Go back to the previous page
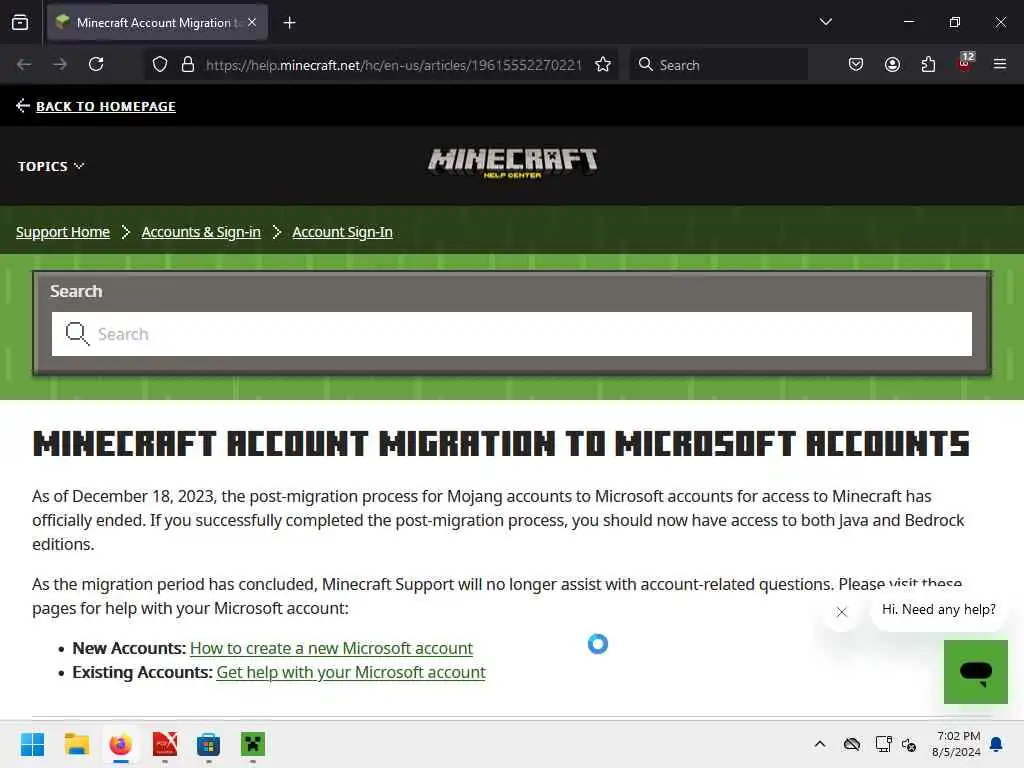The width and height of the screenshot is (1024, 768). (x=24, y=64)
